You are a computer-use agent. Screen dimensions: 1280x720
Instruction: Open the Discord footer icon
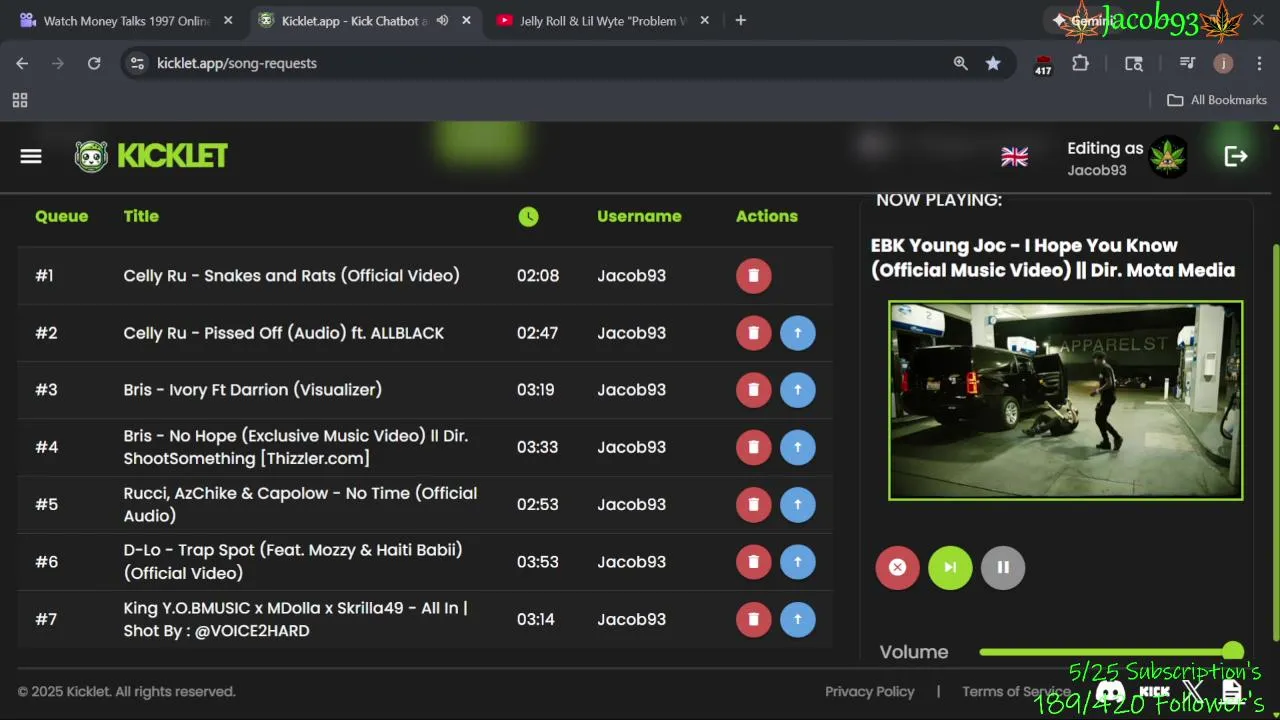point(1110,692)
